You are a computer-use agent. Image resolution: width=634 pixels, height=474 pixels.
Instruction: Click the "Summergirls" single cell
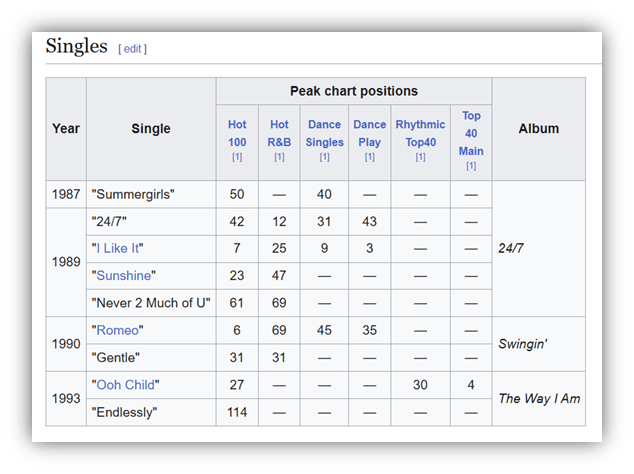click(133, 194)
